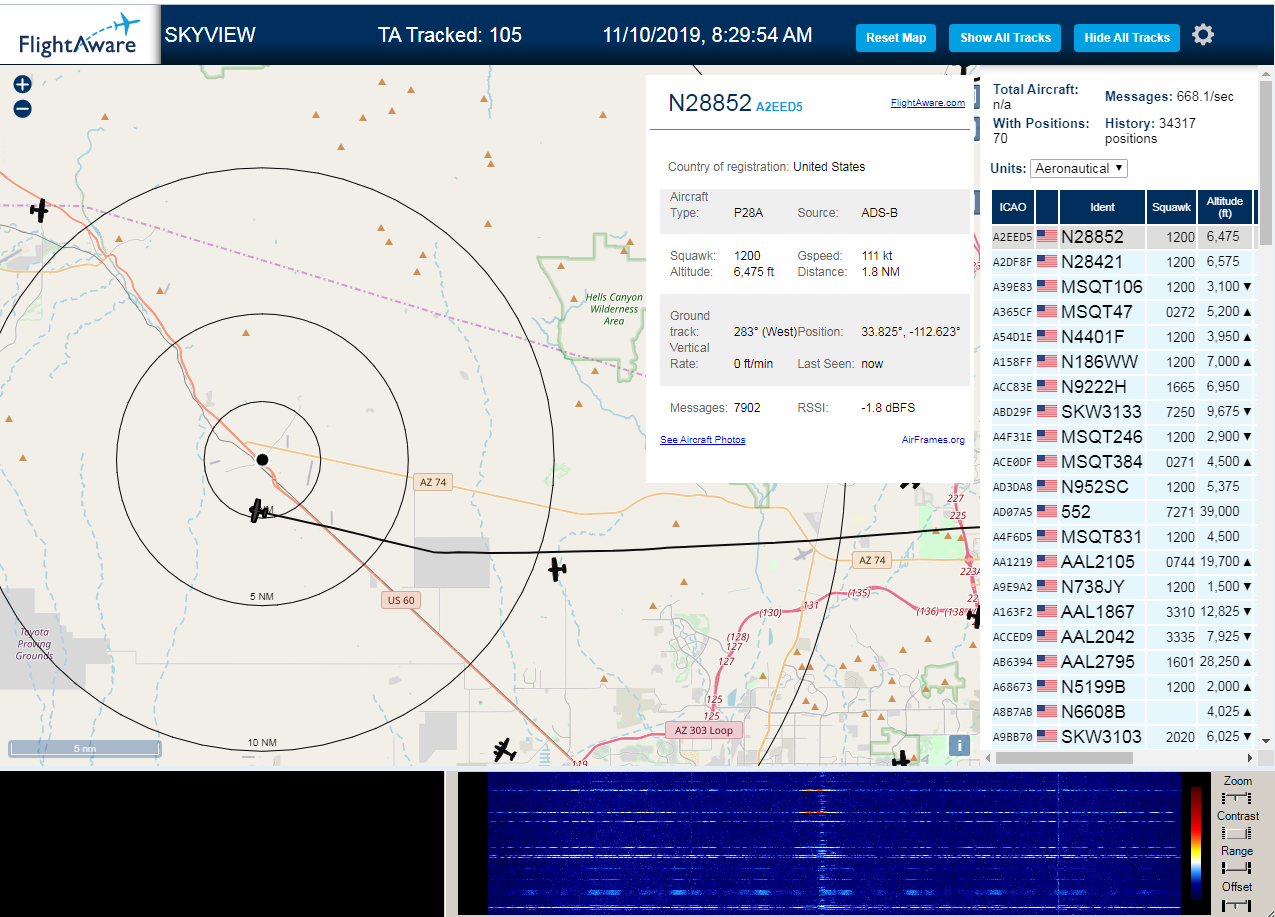Click the US 60 road label
The height and width of the screenshot is (917, 1275).
click(401, 600)
